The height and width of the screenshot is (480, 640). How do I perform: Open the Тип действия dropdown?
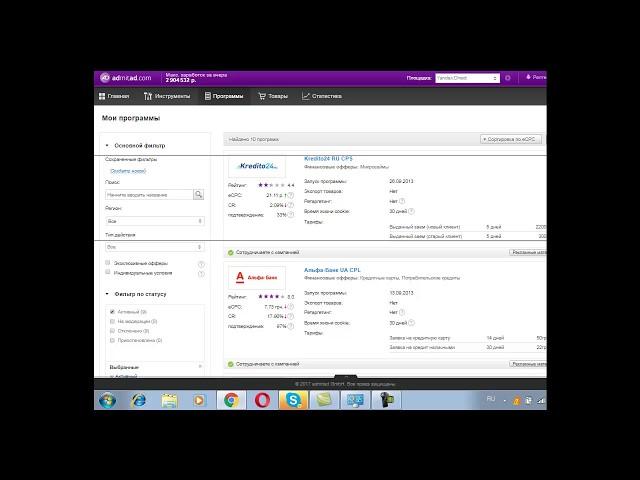(x=155, y=247)
